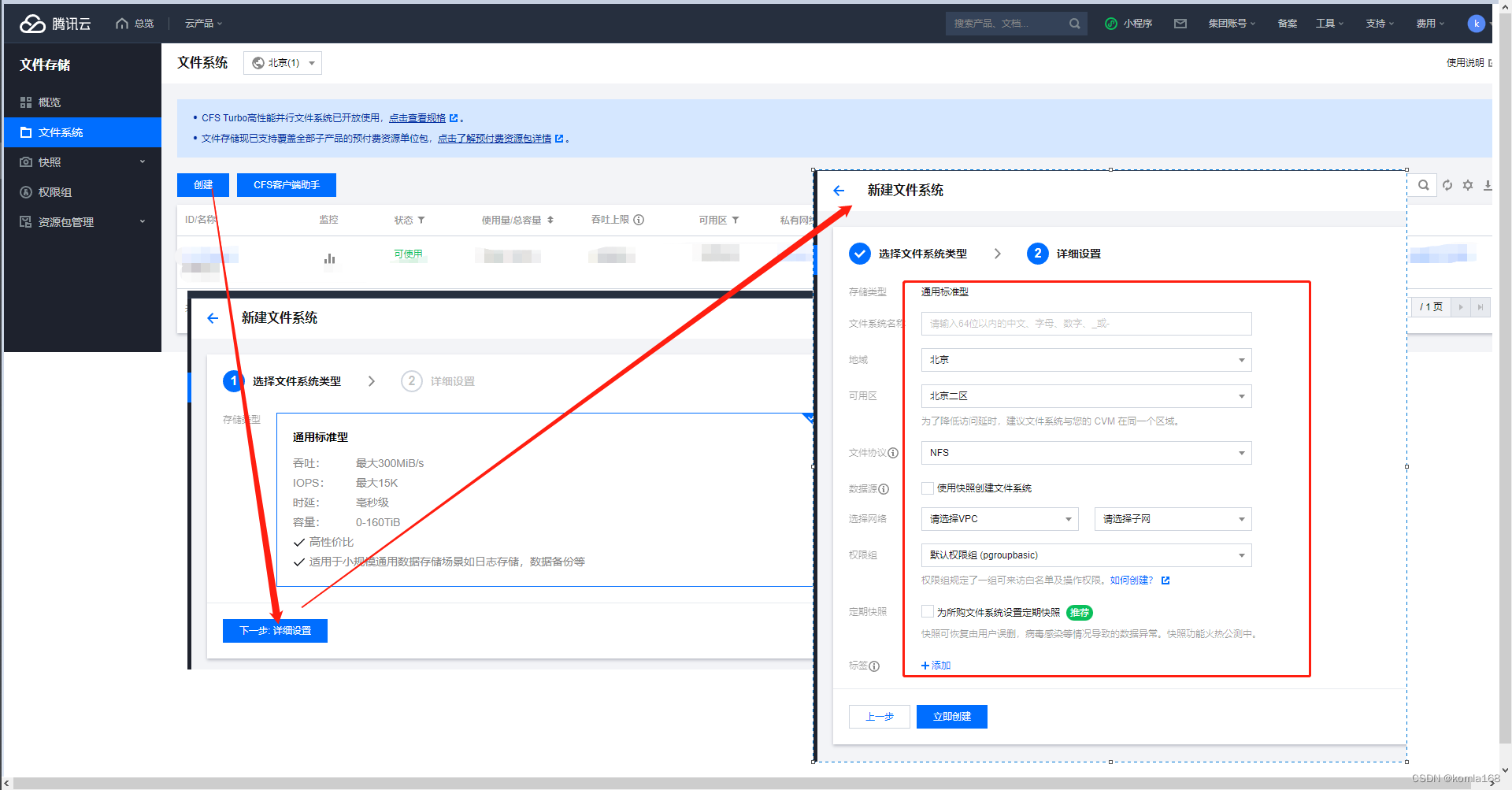Click info icon next to 数据源
Screen dimensions: 1512x790
pyautogui.click(x=884, y=489)
